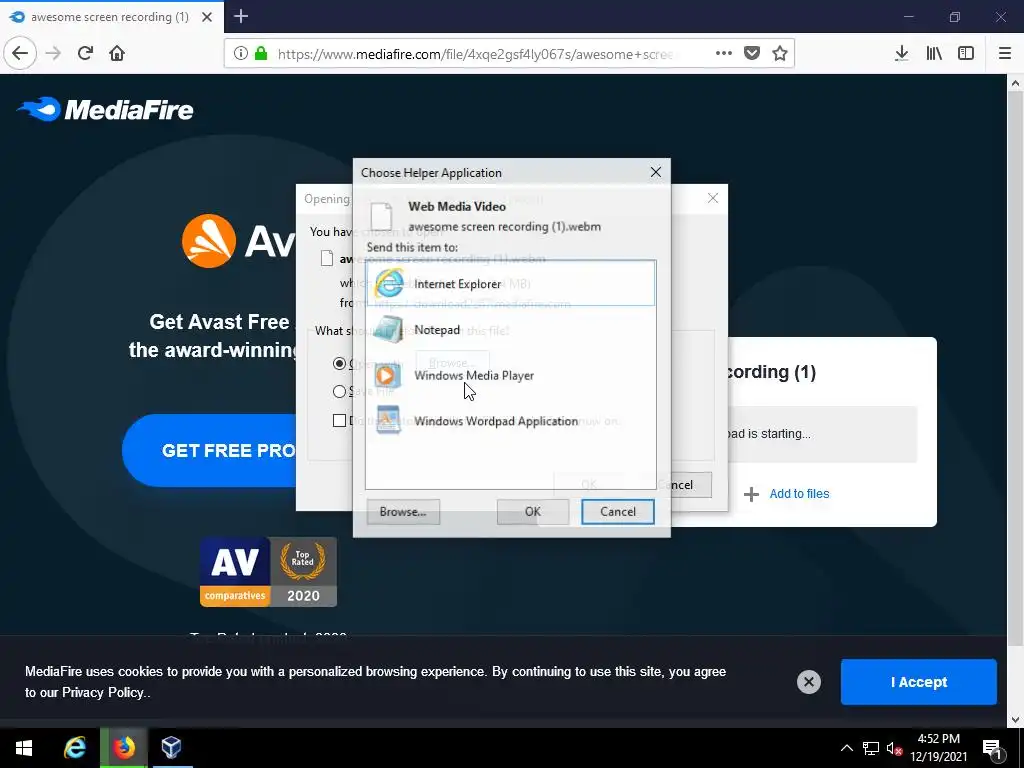Open Action Center notifications icon
The height and width of the screenshot is (768, 1024).
[992, 748]
